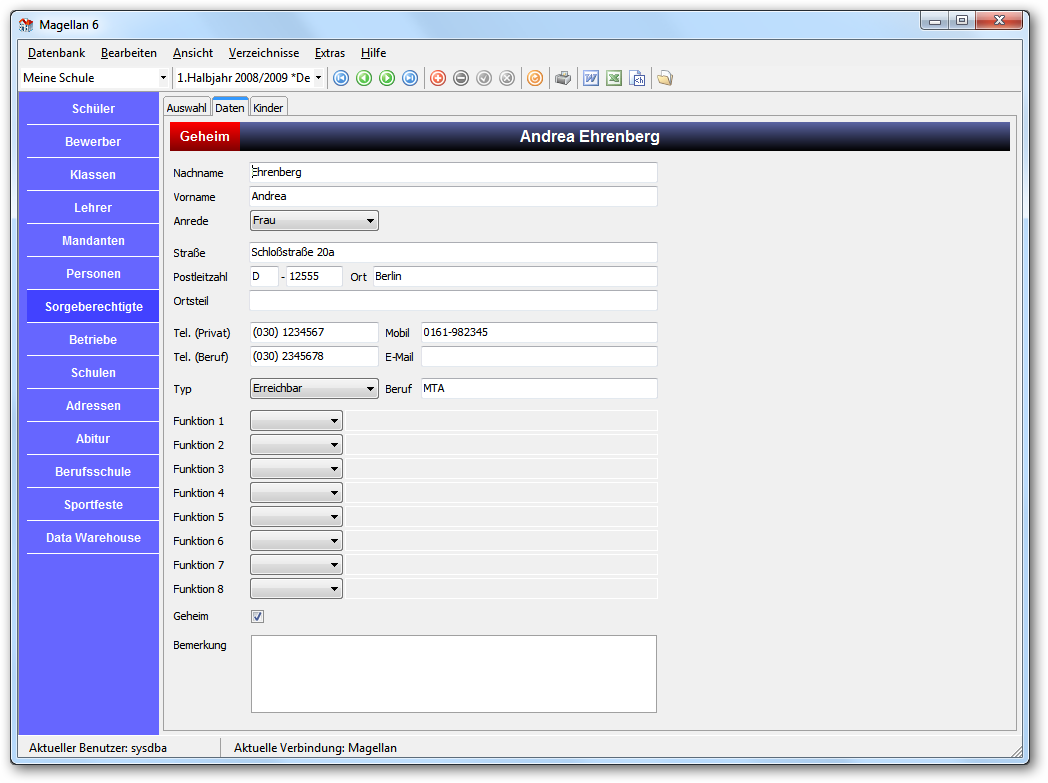Add new record with red plus icon
The width and height of the screenshot is (1048, 783).
click(x=438, y=78)
